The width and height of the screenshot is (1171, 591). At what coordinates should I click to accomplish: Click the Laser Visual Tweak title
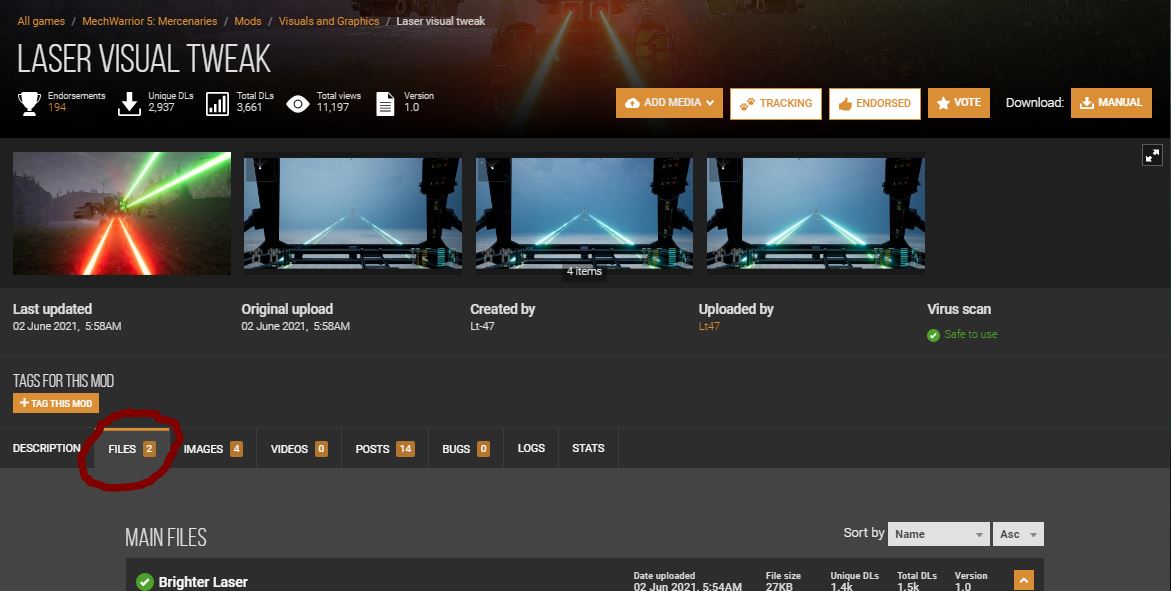[143, 59]
